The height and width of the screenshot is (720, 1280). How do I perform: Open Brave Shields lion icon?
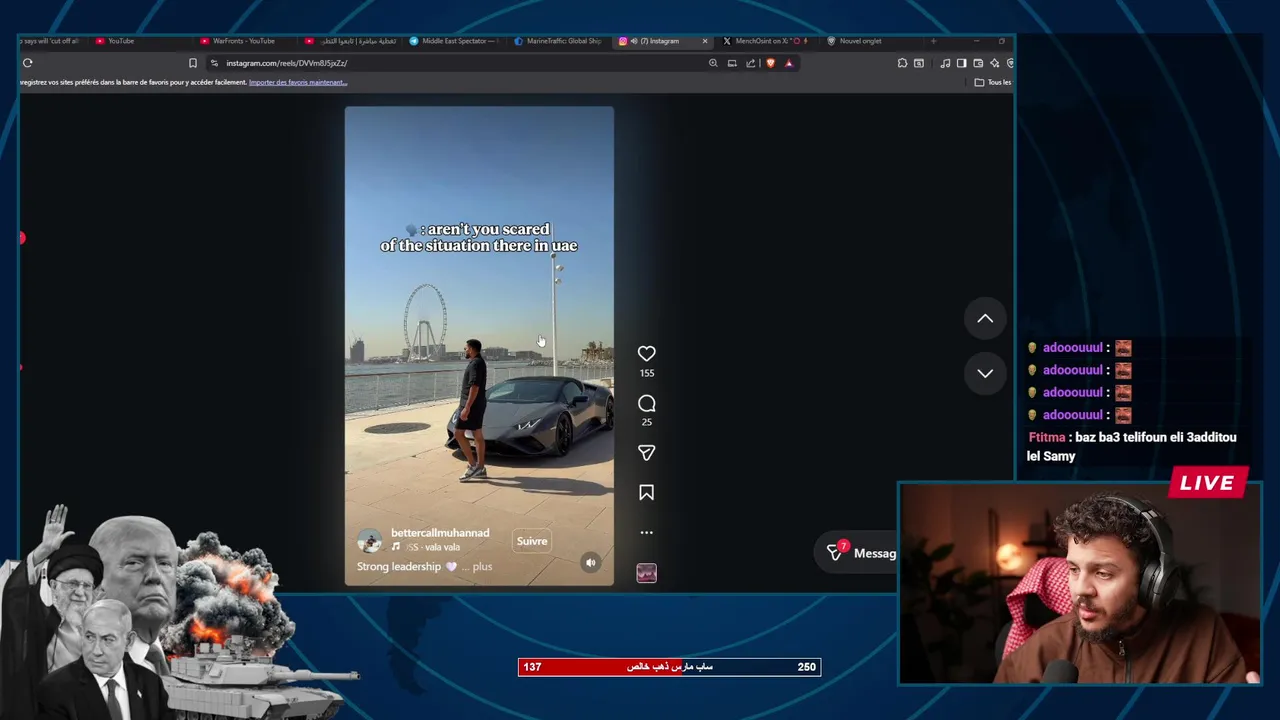(770, 63)
